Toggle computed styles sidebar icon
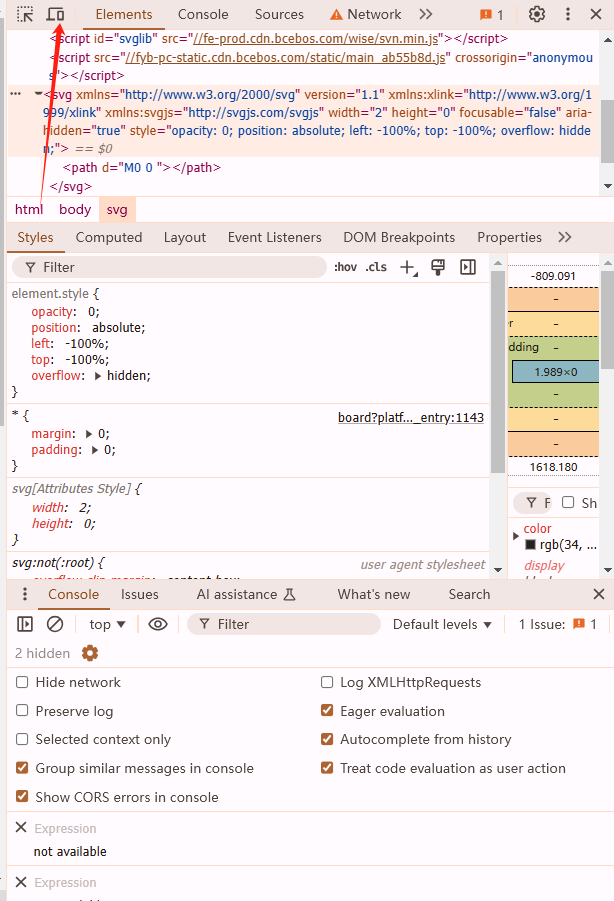Viewport: 614px width, 901px height. point(468,267)
